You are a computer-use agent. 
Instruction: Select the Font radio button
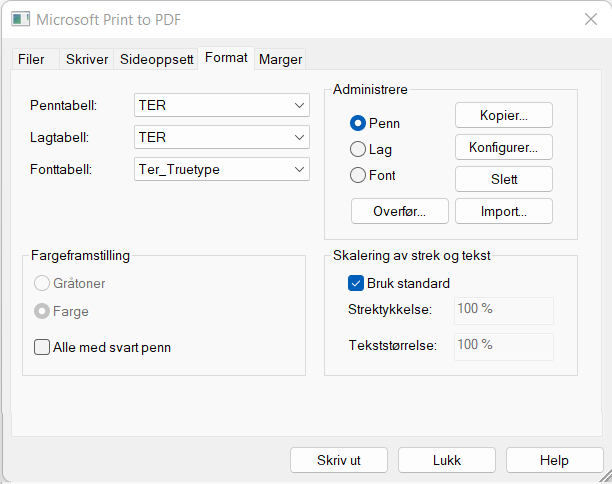(x=358, y=175)
